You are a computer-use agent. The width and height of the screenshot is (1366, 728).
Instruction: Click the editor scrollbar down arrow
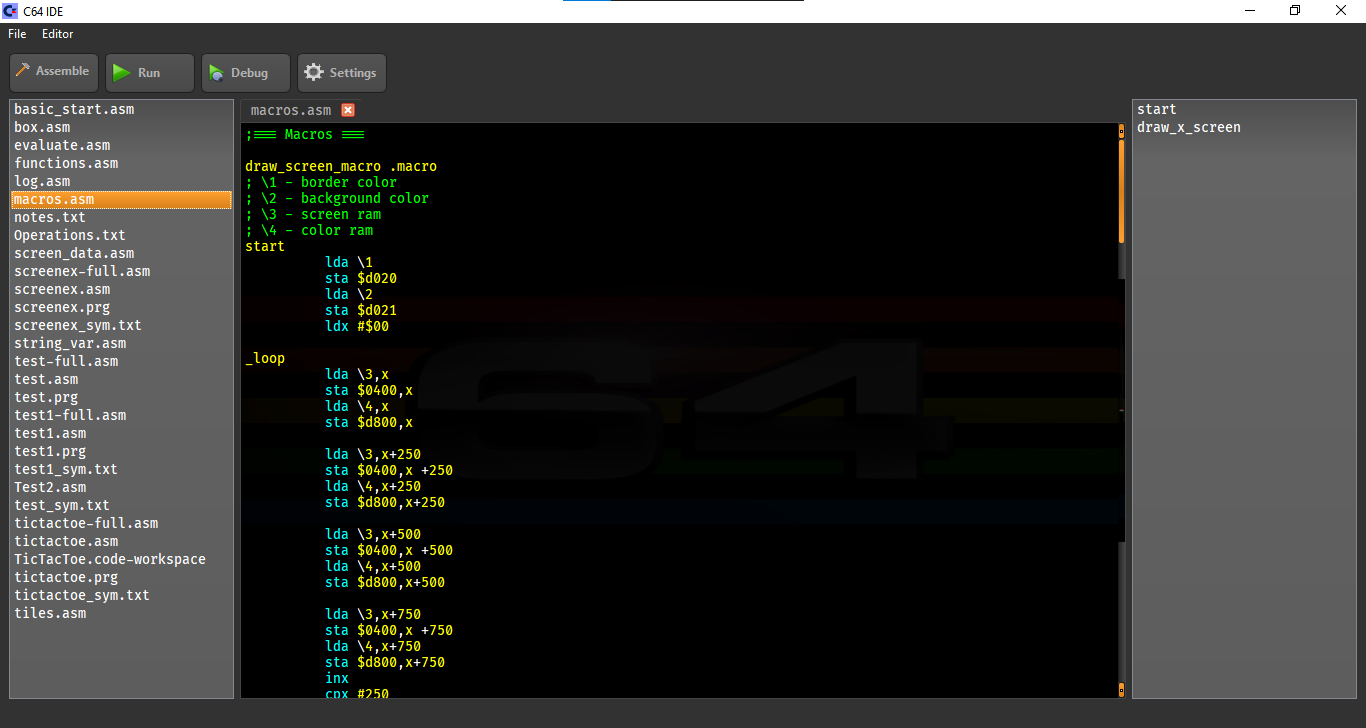pyautogui.click(x=1121, y=689)
